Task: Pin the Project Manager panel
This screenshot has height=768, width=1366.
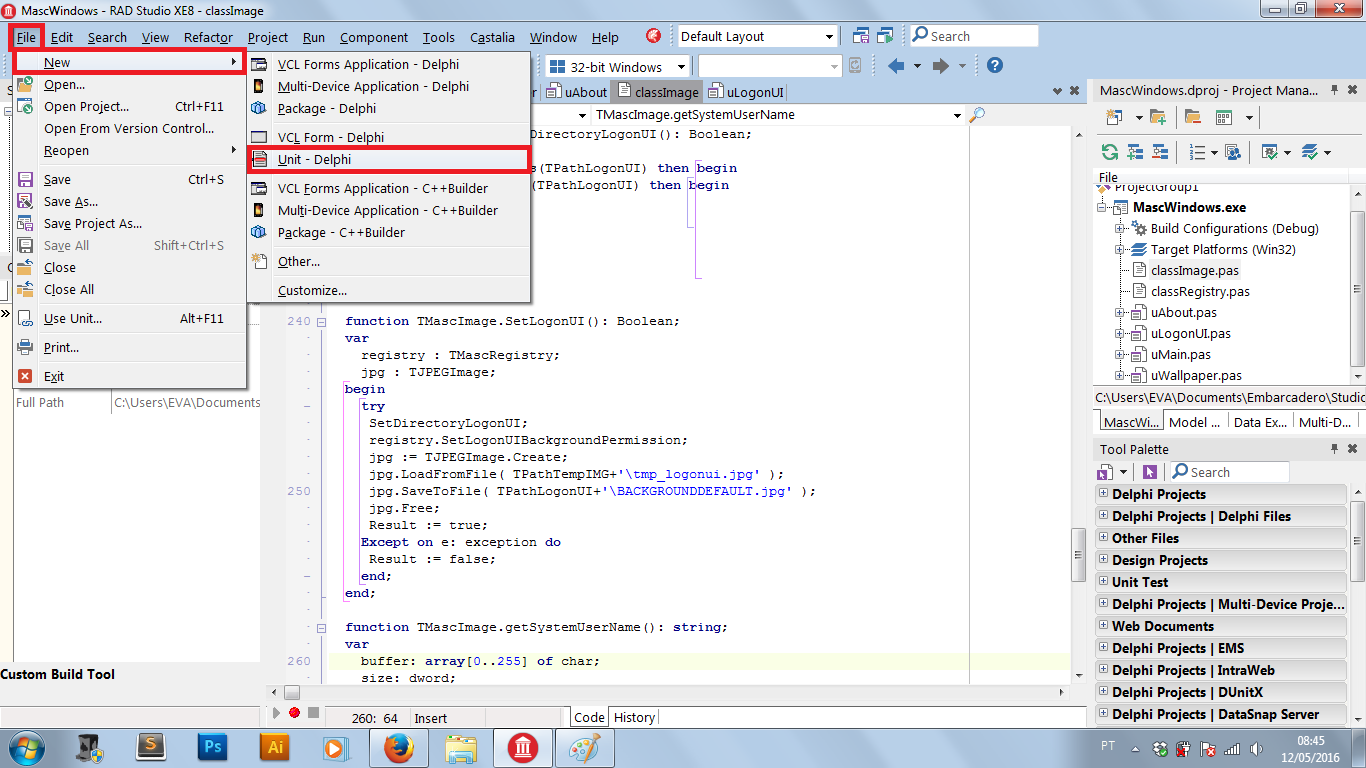Action: coord(1334,90)
